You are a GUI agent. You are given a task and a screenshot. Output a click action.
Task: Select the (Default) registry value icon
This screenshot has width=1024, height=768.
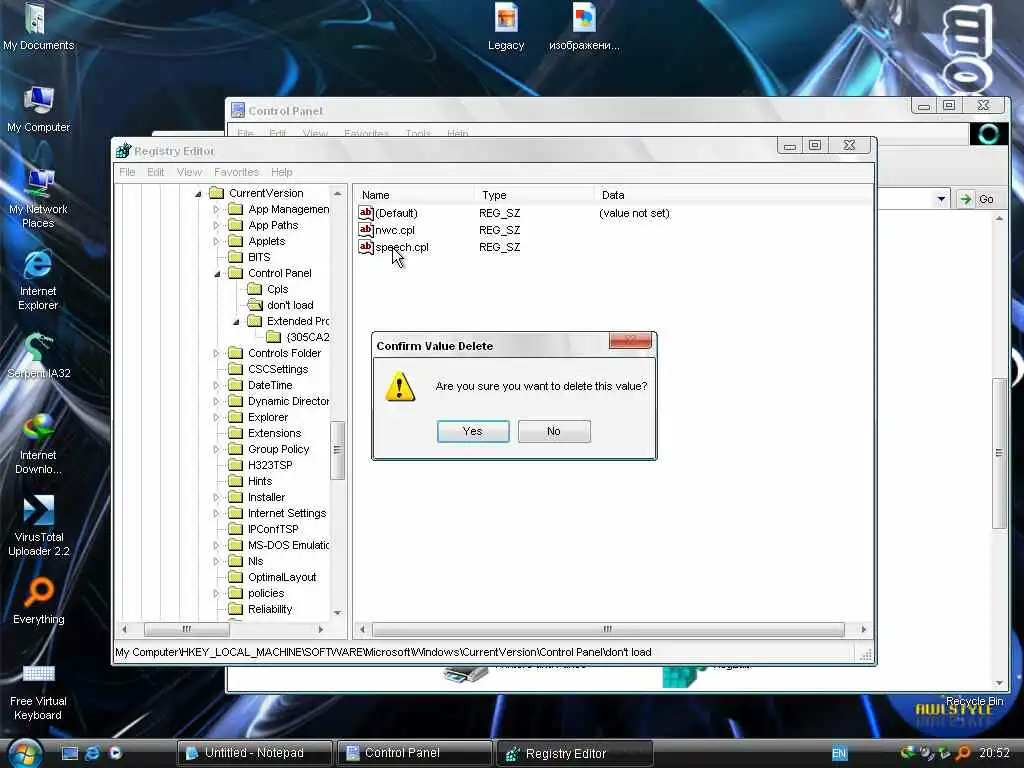(366, 213)
